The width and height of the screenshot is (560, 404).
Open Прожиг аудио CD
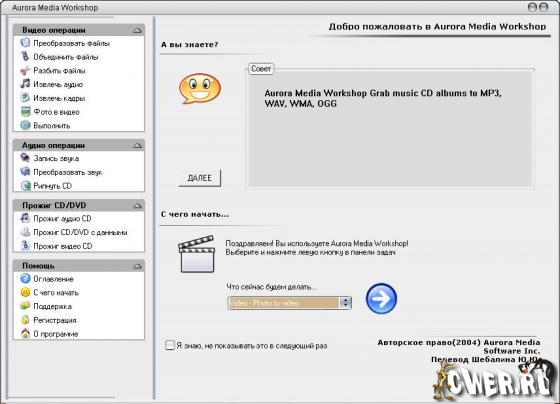click(62, 218)
